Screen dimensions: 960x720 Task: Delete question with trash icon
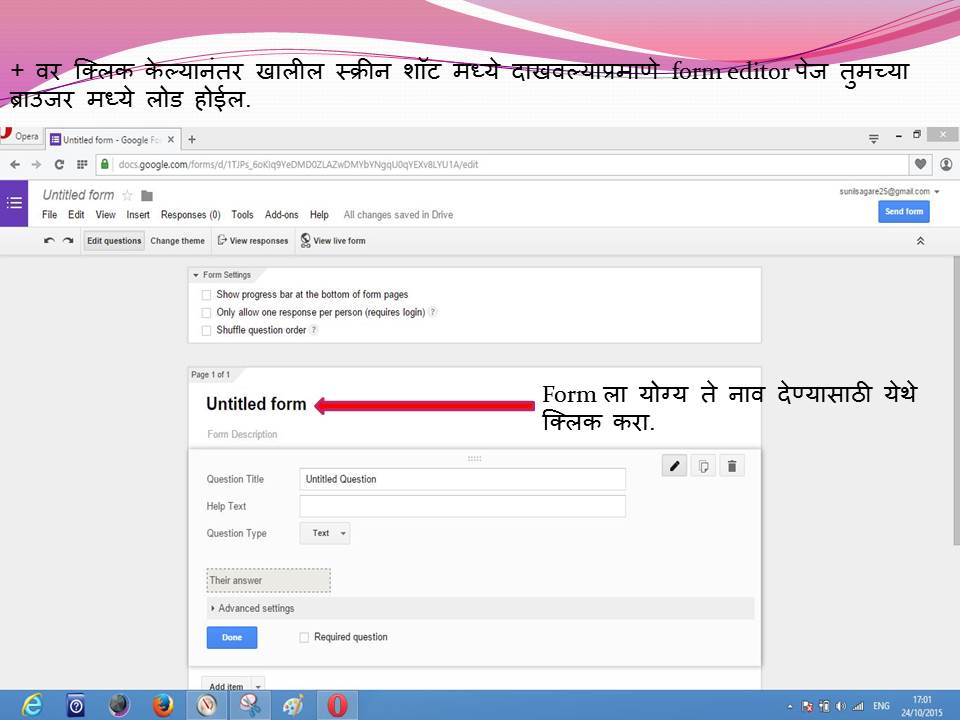[732, 467]
